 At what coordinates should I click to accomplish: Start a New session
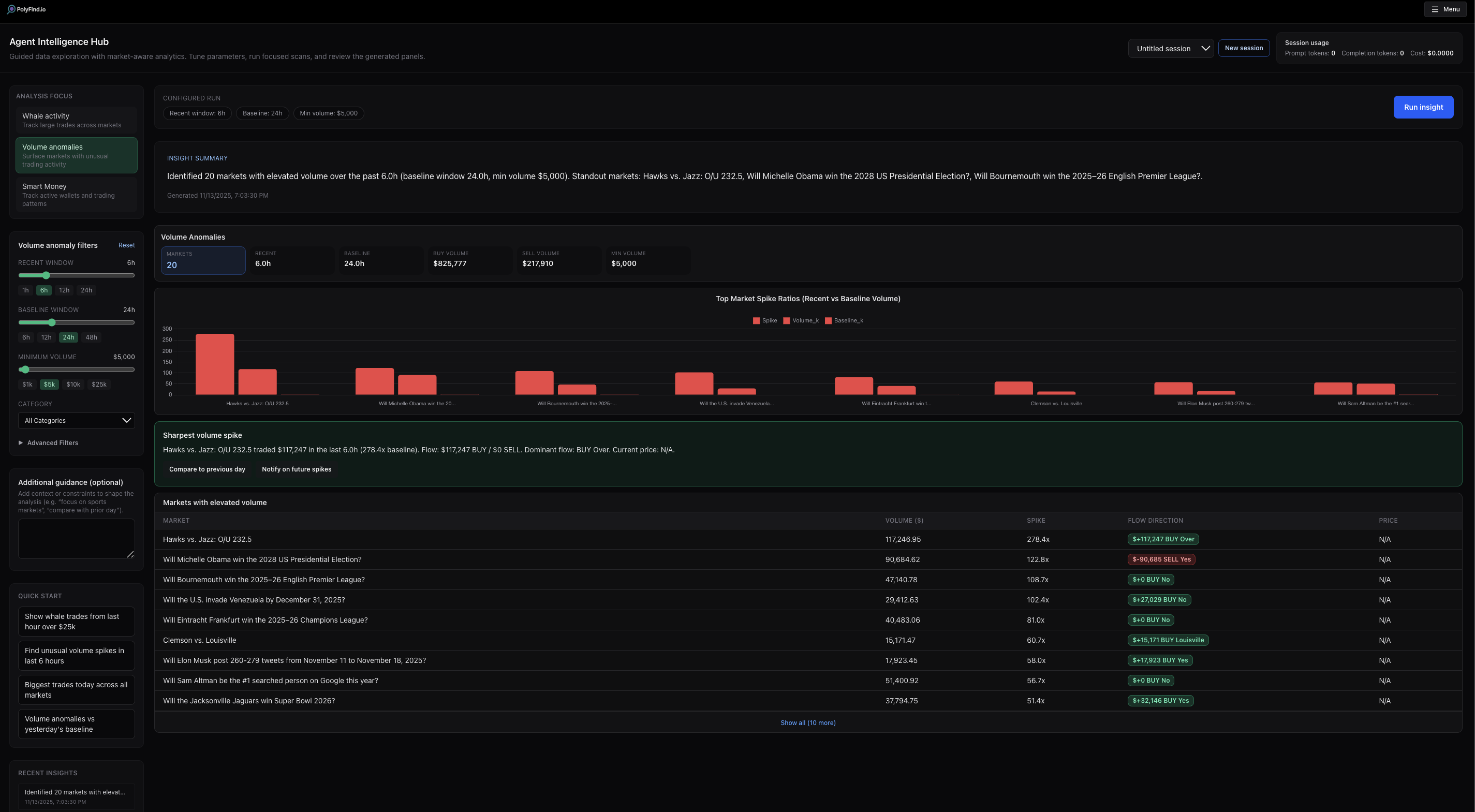[x=1244, y=48]
